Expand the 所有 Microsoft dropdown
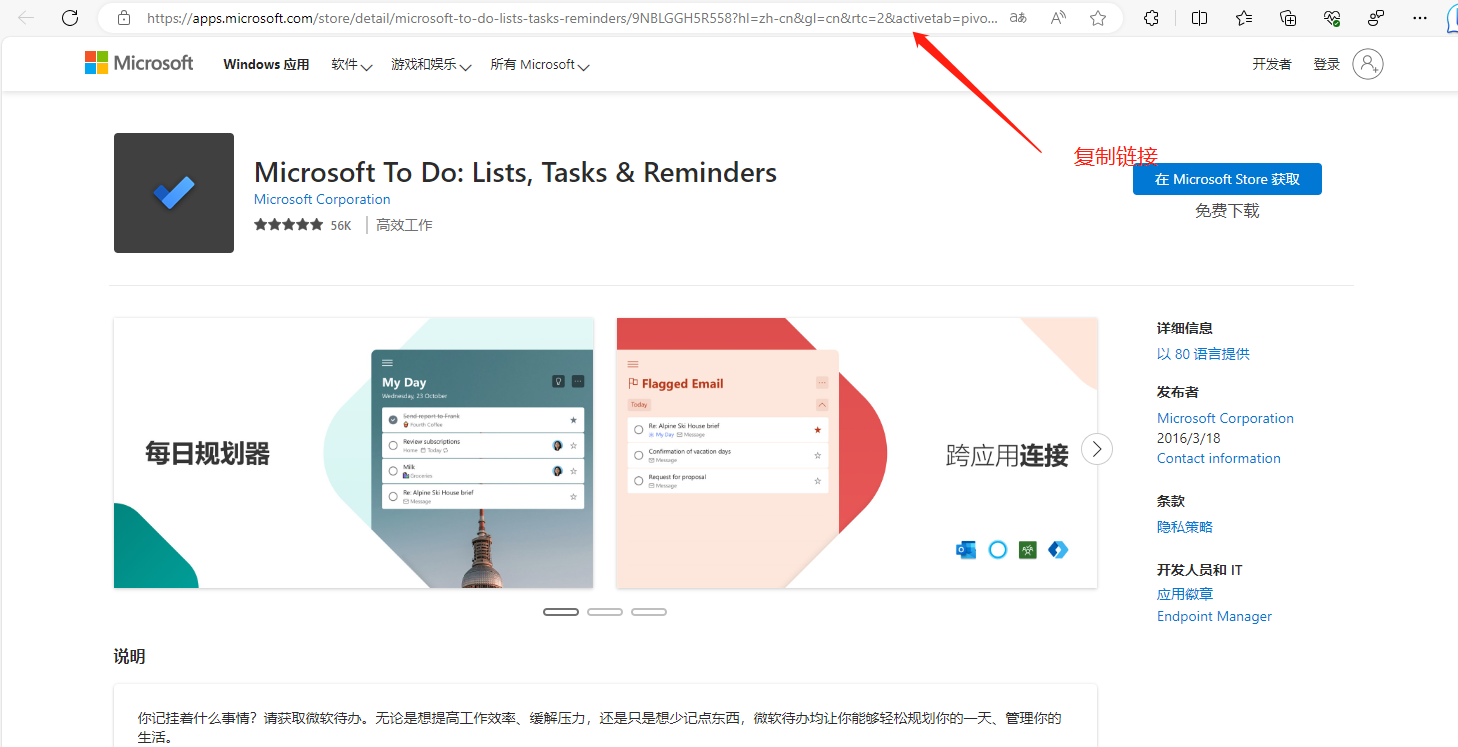This screenshot has width=1458, height=747. pyautogui.click(x=539, y=65)
